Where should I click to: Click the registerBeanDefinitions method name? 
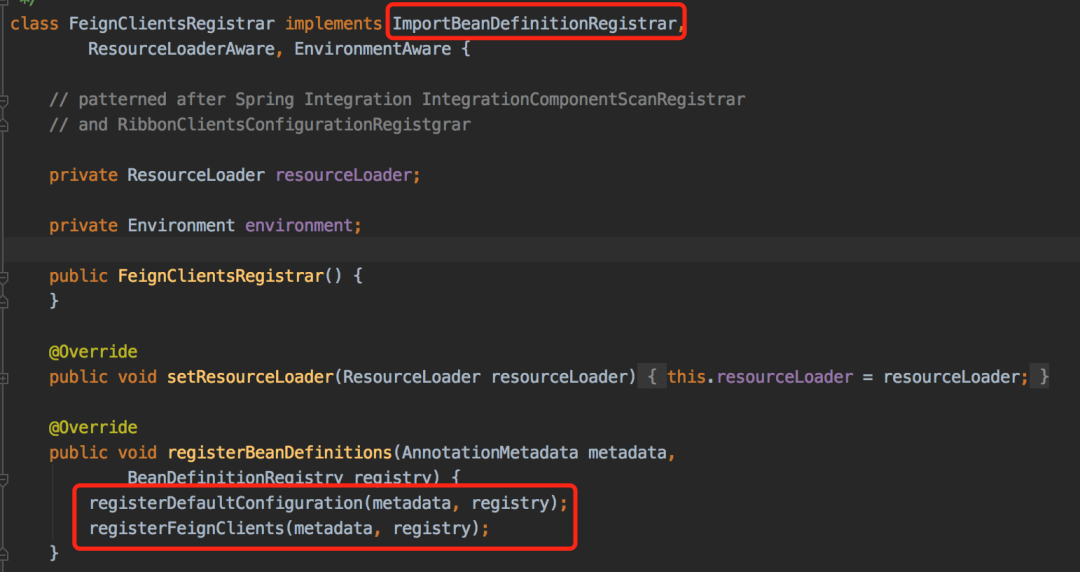pos(279,453)
